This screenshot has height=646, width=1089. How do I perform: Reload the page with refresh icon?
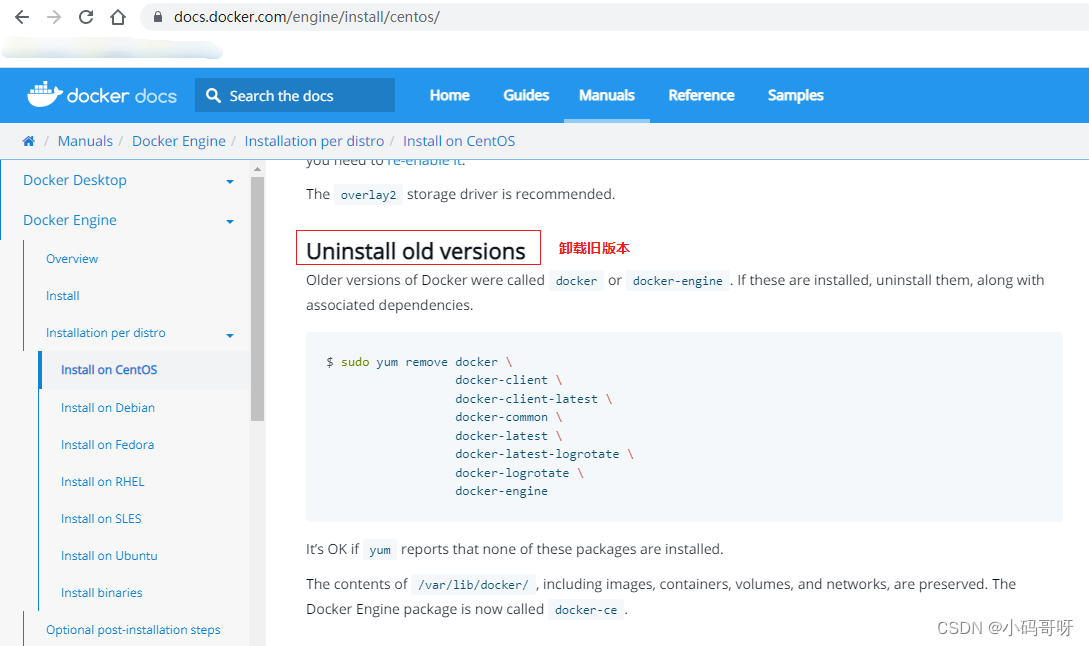point(86,17)
